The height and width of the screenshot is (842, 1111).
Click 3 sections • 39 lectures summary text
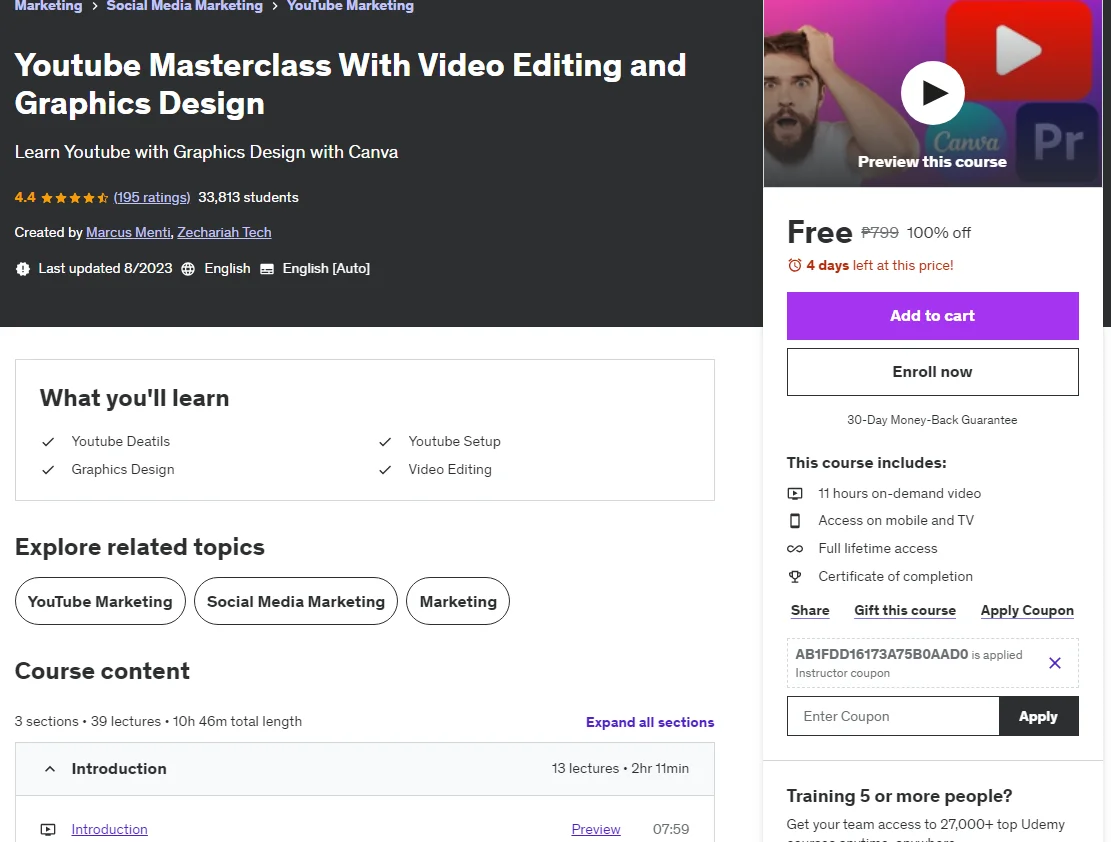(x=158, y=722)
